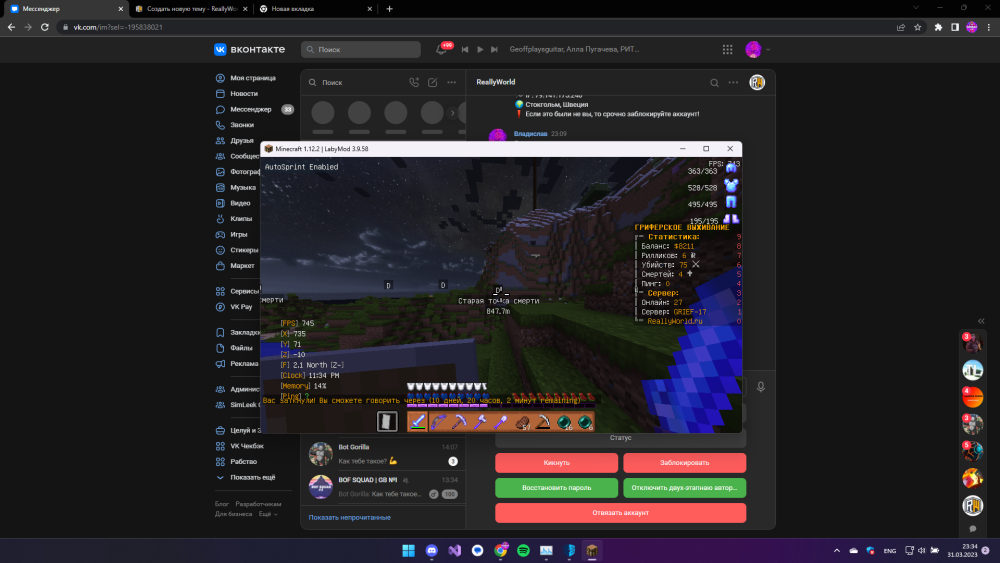
Task: Open the TL avatar chat in right sidebar
Action: click(973, 370)
